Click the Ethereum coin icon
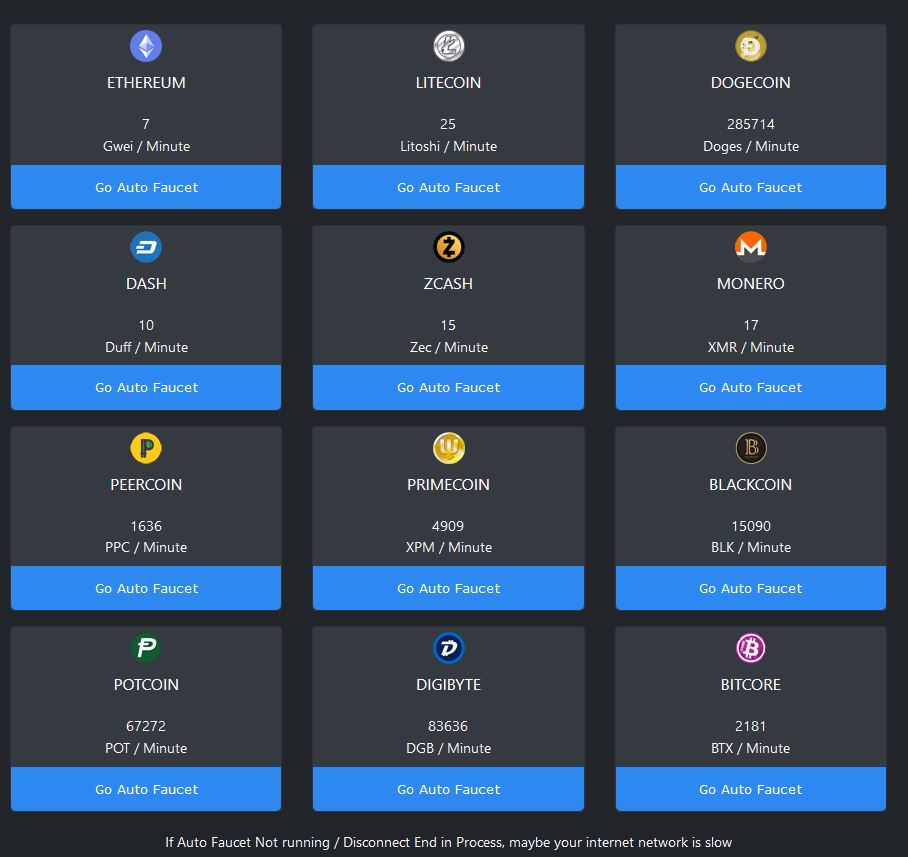The height and width of the screenshot is (857, 908). 146,46
